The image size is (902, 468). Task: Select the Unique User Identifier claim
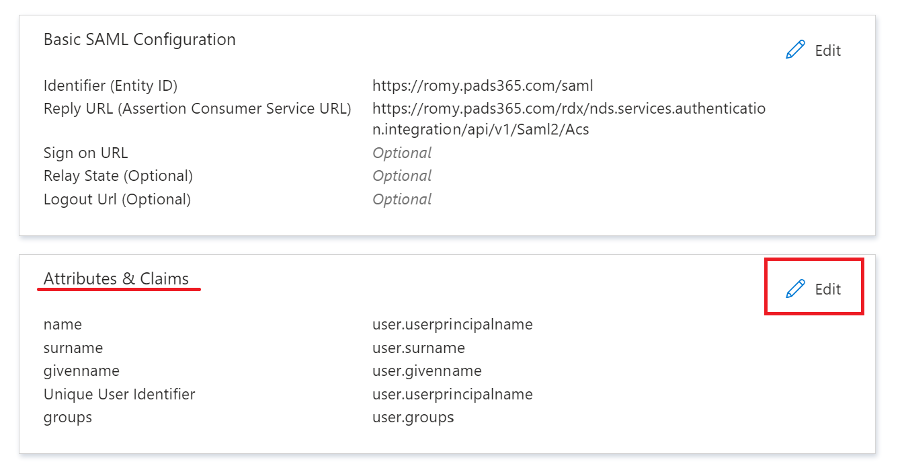(x=119, y=394)
